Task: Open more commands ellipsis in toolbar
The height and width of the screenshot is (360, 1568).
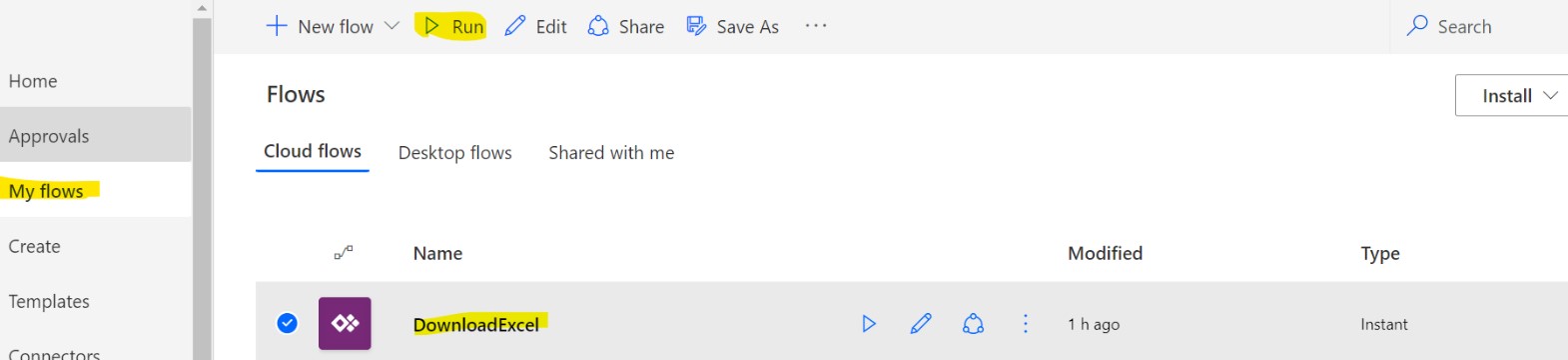Action: (816, 26)
